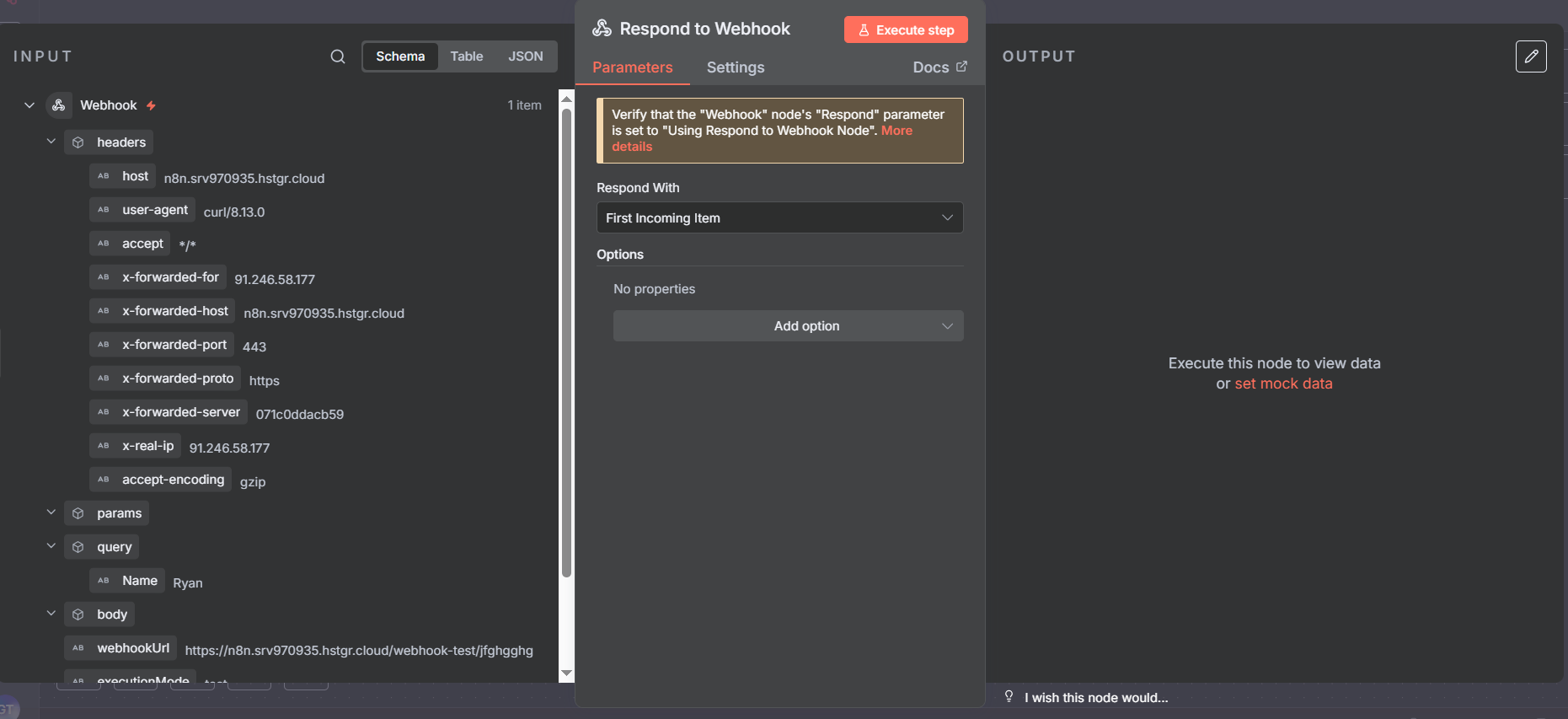
Task: Click the pencil edit output icon
Action: click(1530, 56)
